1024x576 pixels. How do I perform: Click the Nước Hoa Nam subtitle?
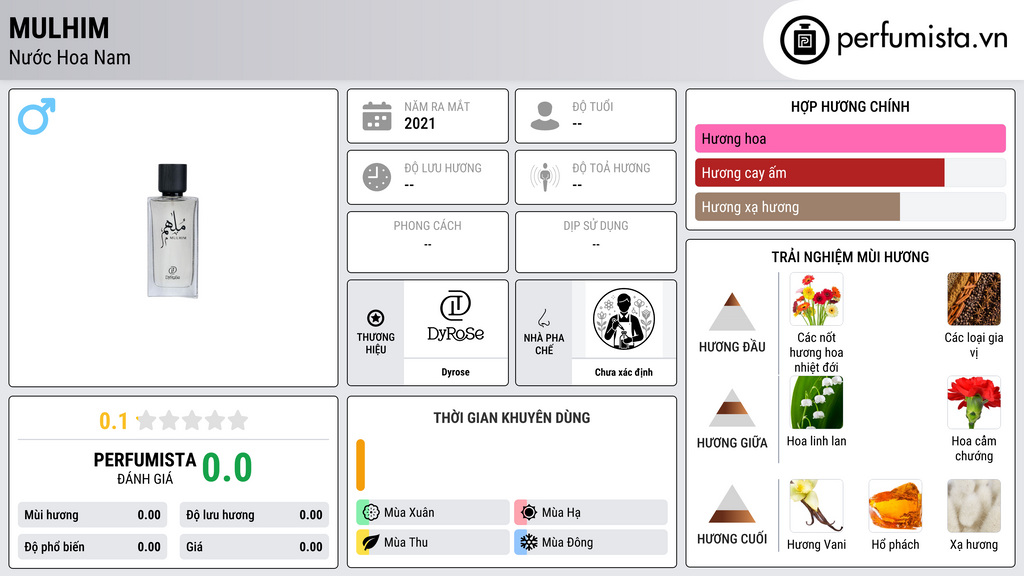(70, 57)
